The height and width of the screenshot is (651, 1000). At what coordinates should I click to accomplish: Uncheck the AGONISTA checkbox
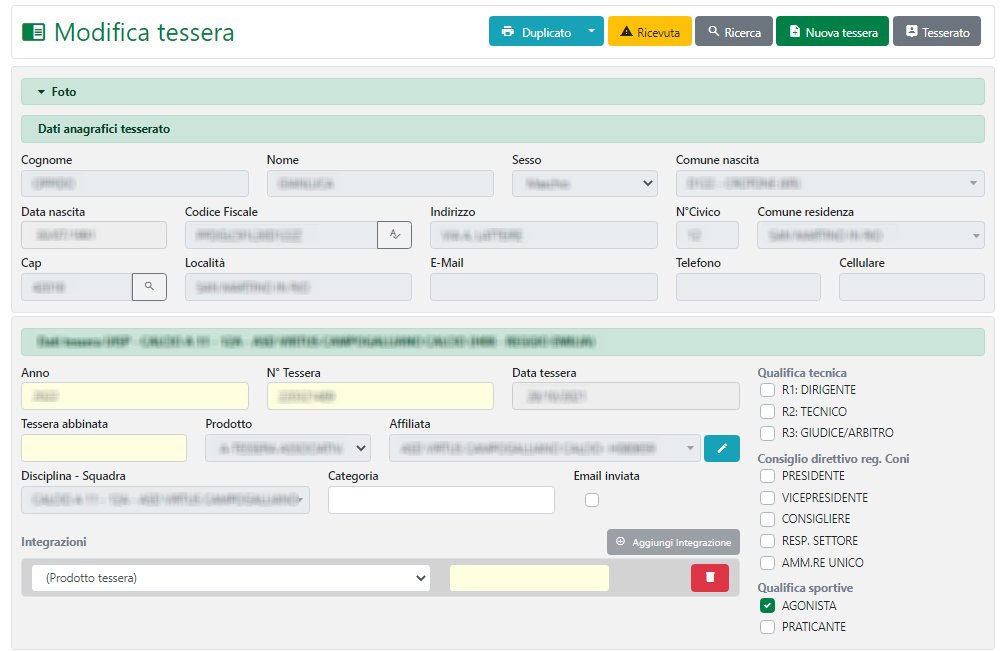[767, 606]
